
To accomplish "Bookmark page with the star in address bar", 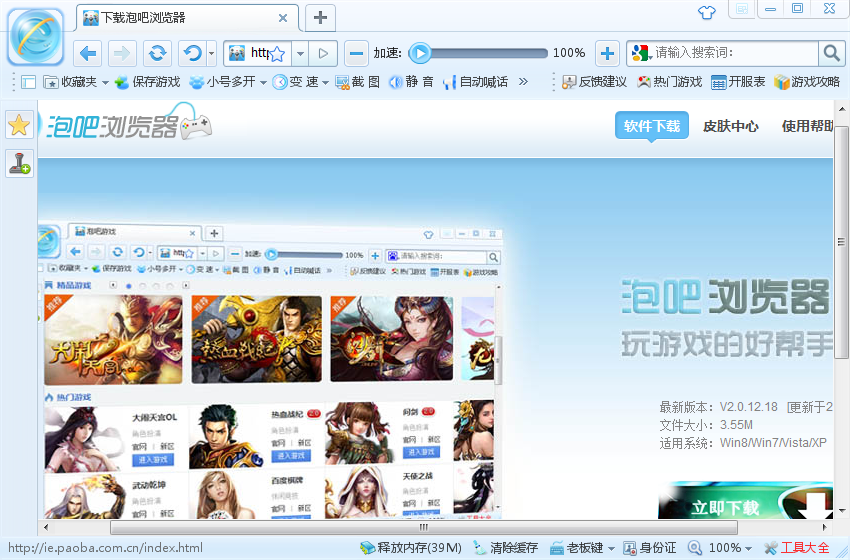I will [277, 54].
